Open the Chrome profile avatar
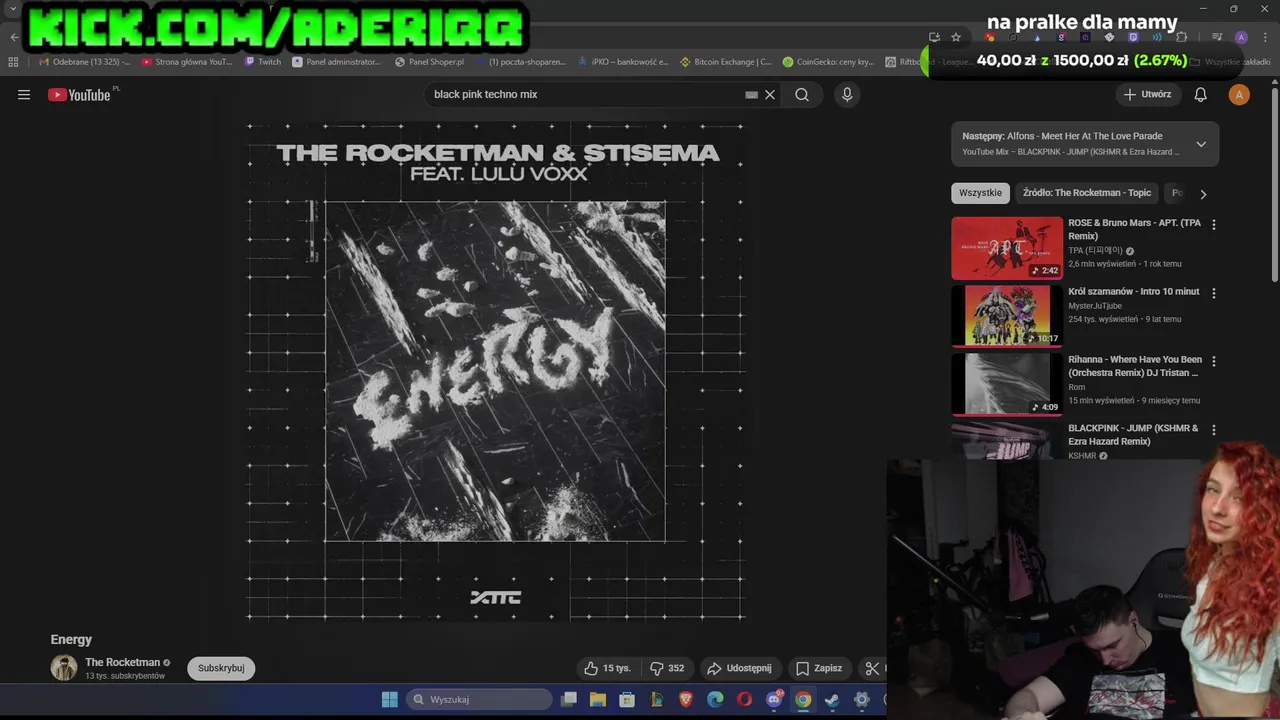This screenshot has width=1280, height=720. [1241, 37]
